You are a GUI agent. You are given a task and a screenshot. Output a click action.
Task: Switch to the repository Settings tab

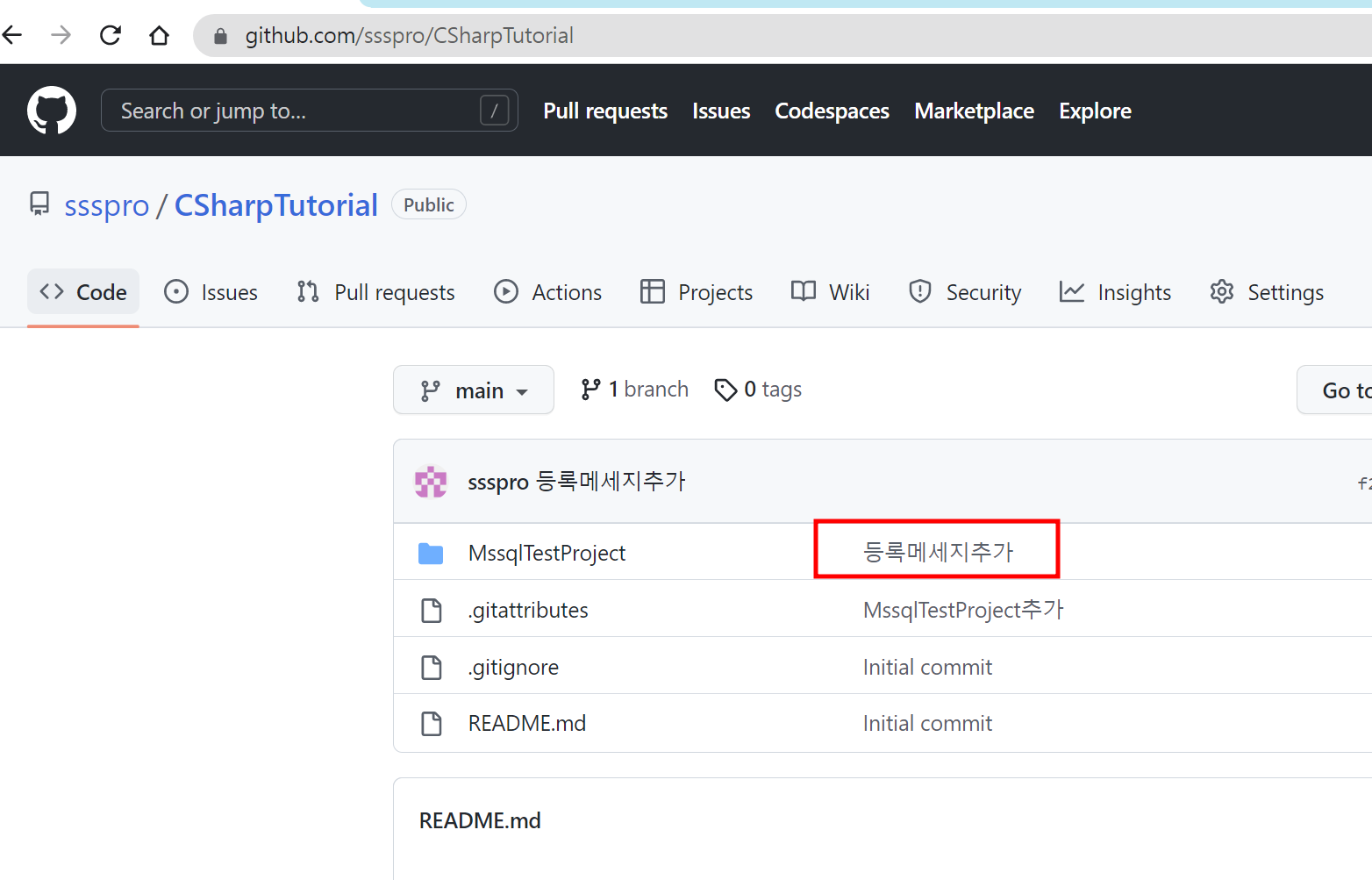pyautogui.click(x=1267, y=291)
